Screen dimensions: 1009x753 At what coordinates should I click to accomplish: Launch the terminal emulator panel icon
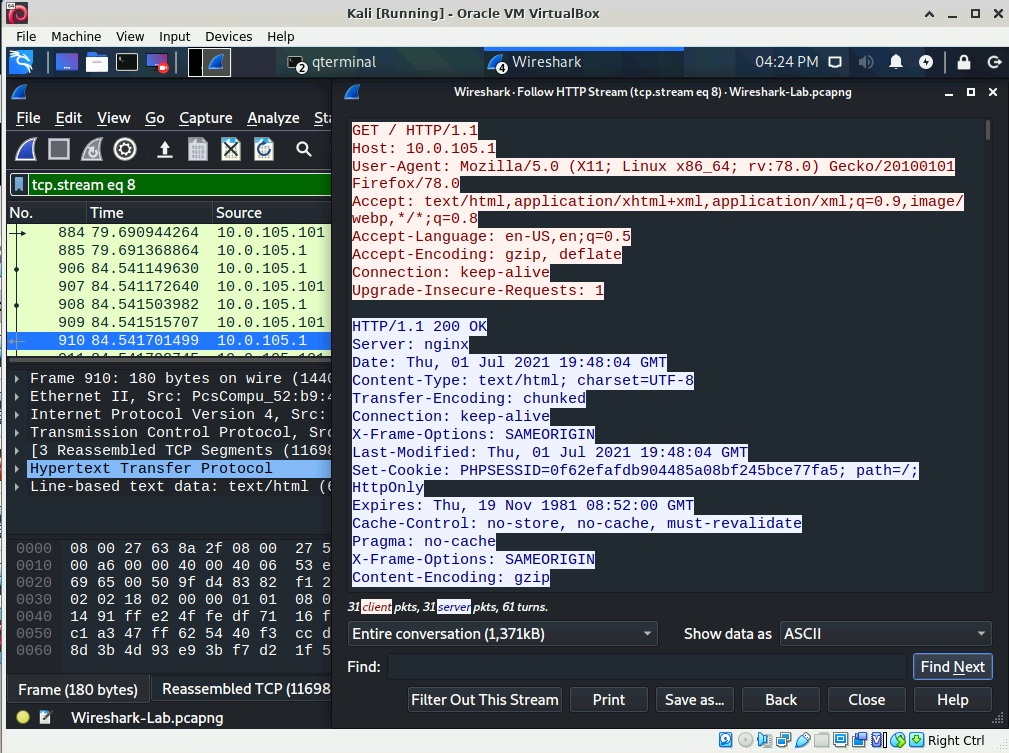[127, 62]
